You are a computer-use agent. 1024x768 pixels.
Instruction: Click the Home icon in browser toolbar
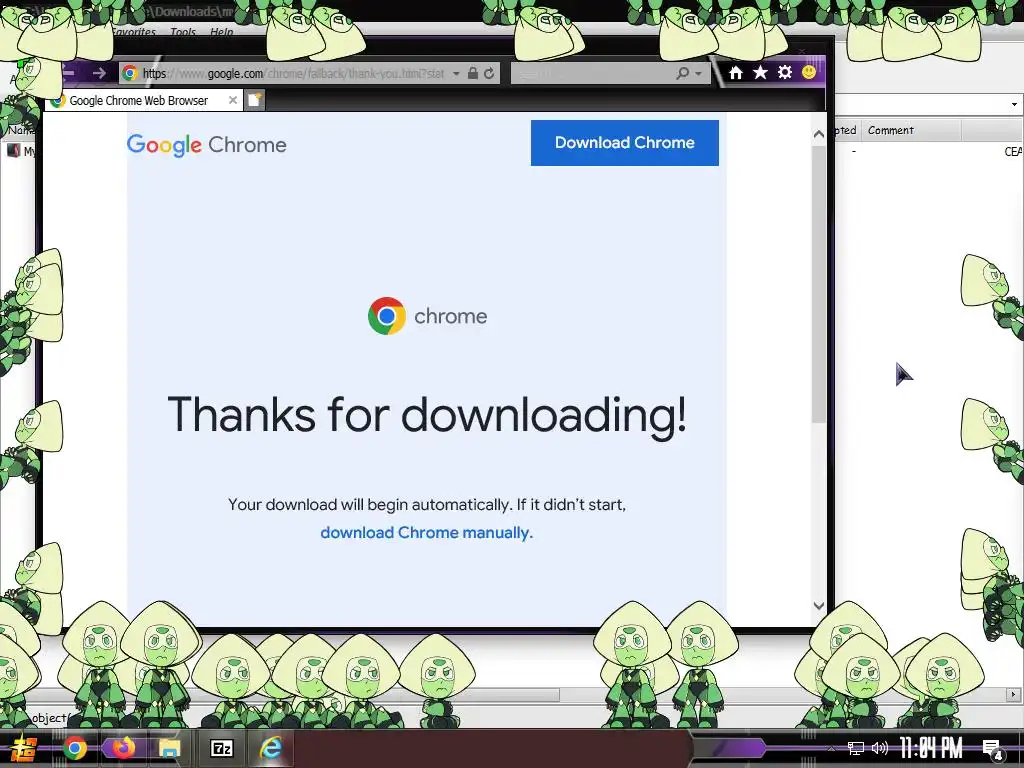click(736, 72)
